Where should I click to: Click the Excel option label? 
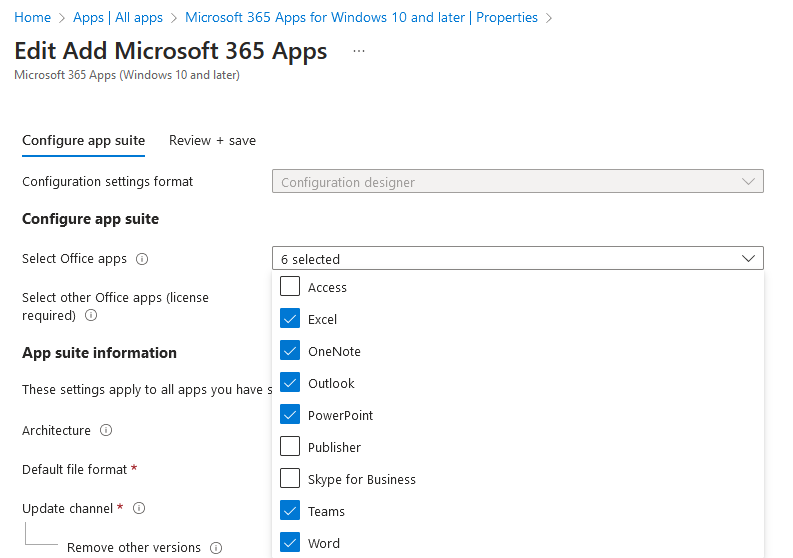point(322,320)
